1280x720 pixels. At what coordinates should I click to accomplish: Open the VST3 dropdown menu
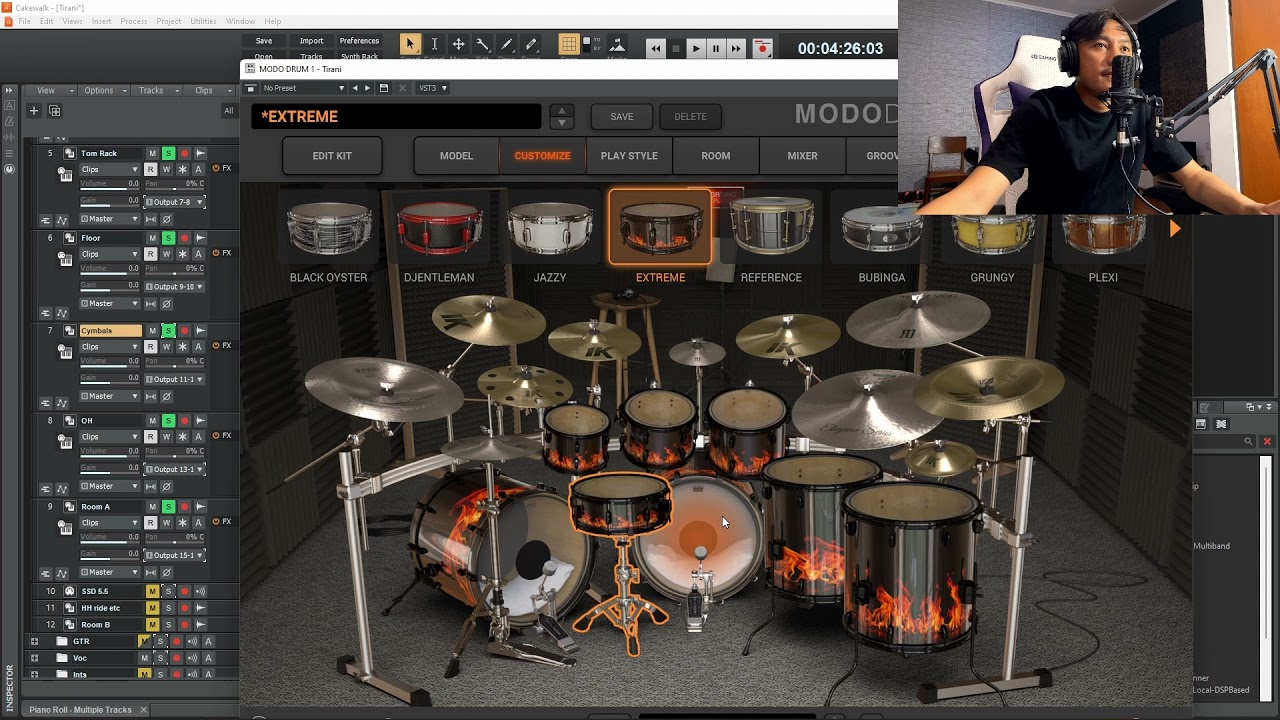click(x=432, y=88)
